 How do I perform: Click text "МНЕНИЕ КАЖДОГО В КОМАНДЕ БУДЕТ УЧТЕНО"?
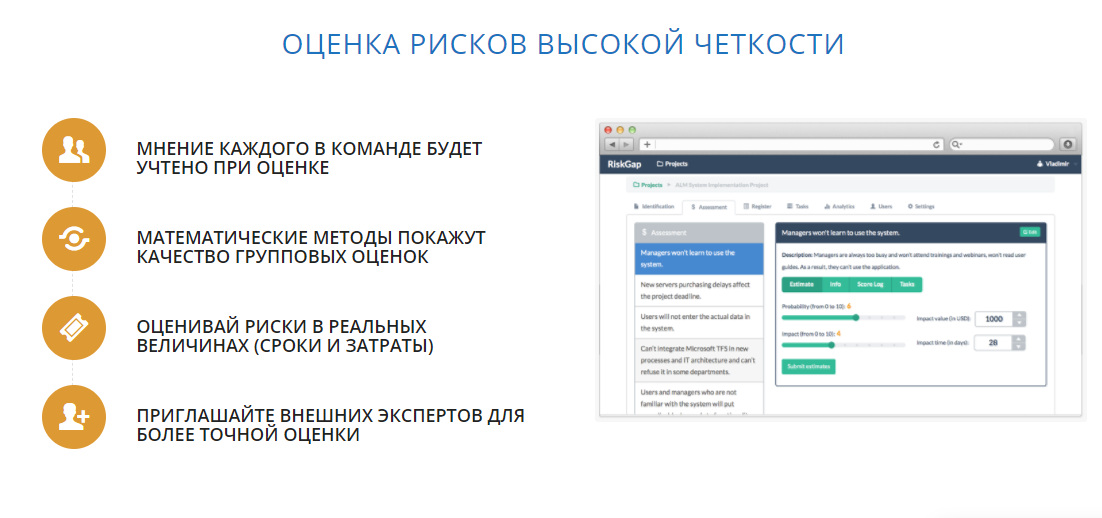pyautogui.click(x=310, y=159)
